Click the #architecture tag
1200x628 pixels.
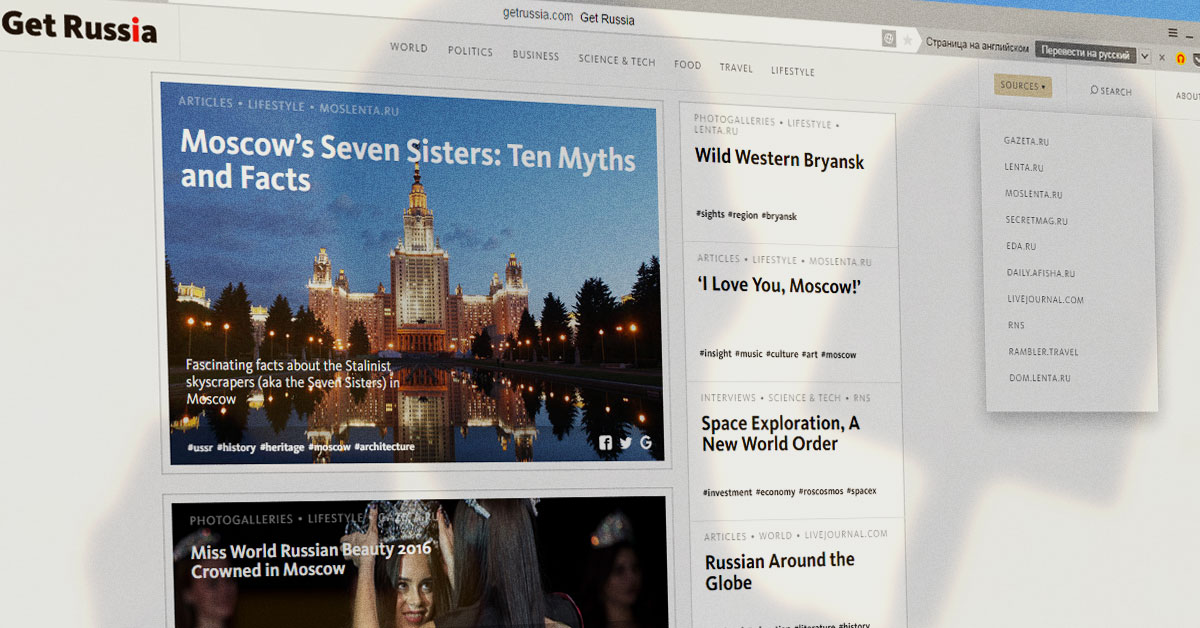(x=384, y=446)
